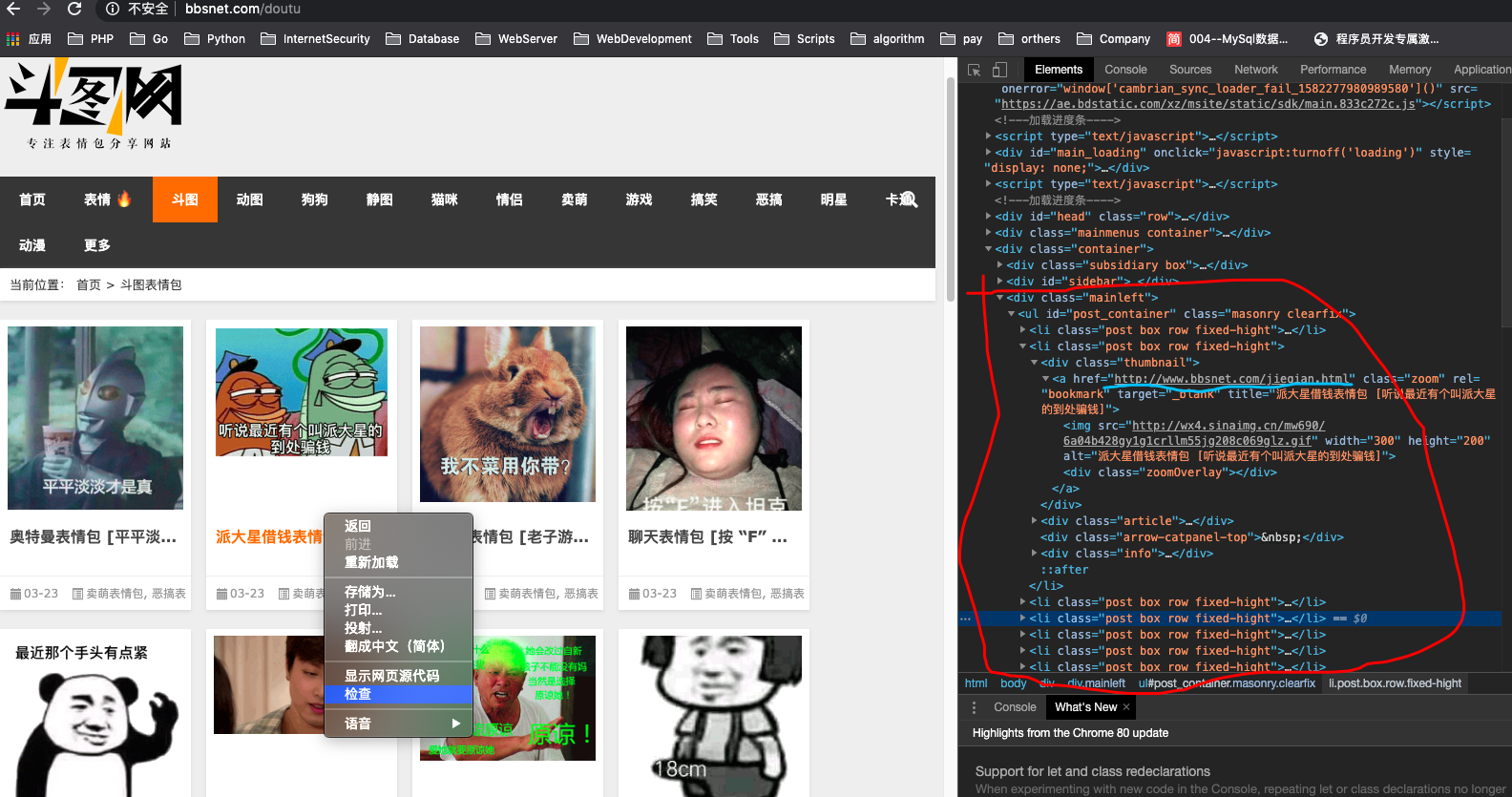This screenshot has width=1512, height=797.
Task: Switch to the Console DevTools tab
Action: (x=1125, y=70)
